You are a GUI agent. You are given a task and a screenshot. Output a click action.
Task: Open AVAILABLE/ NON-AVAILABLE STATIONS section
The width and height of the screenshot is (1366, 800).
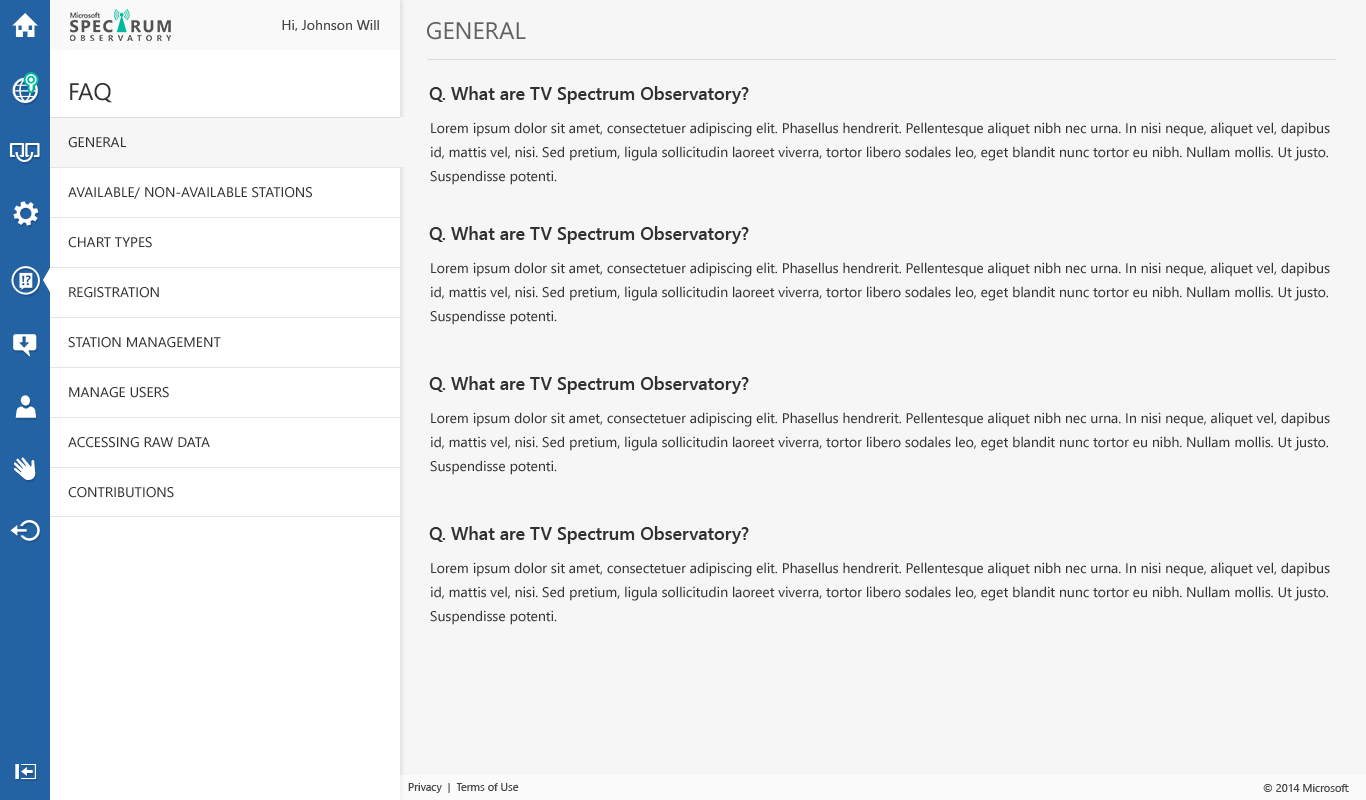225,193
